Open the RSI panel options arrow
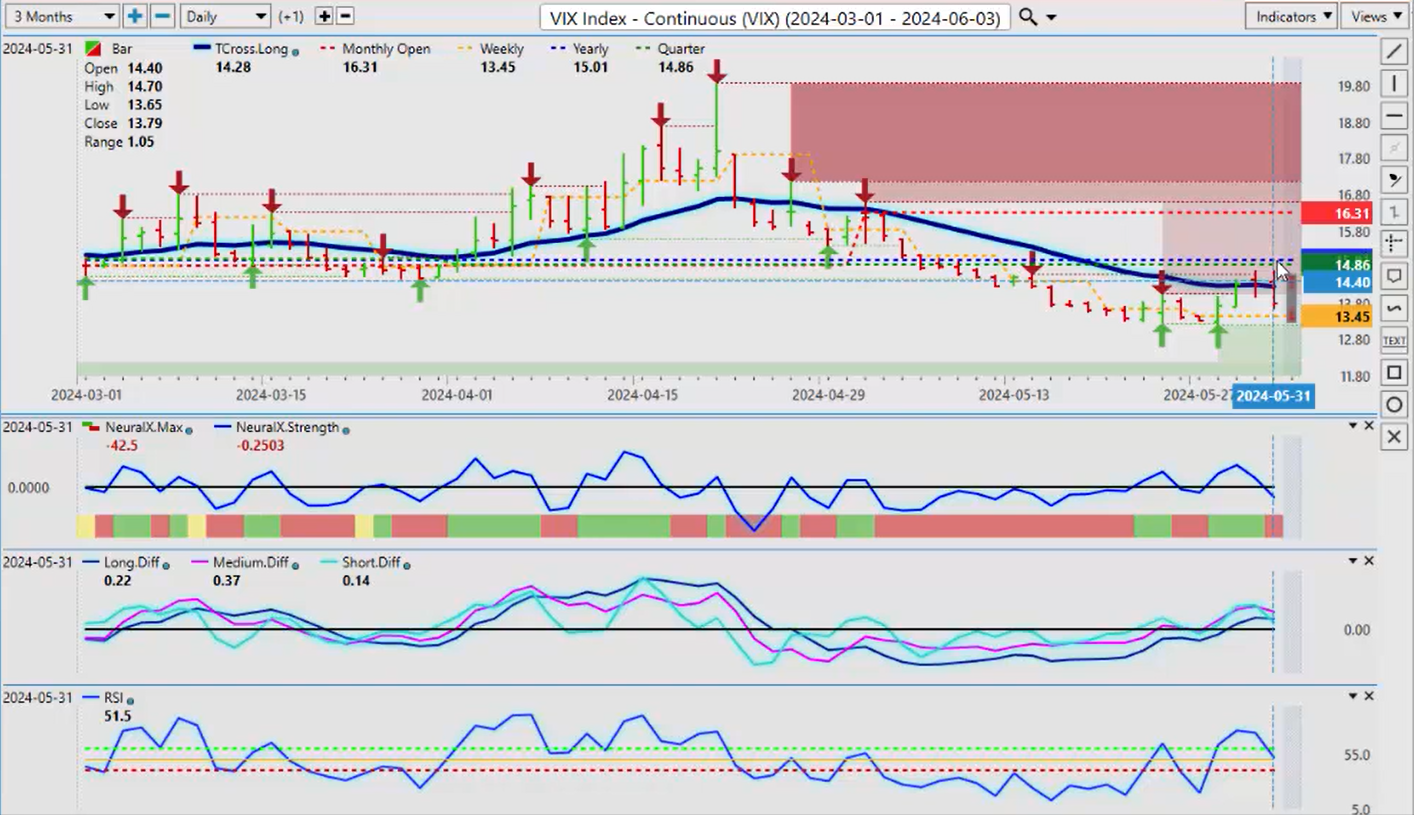The image size is (1414, 815). point(1353,696)
